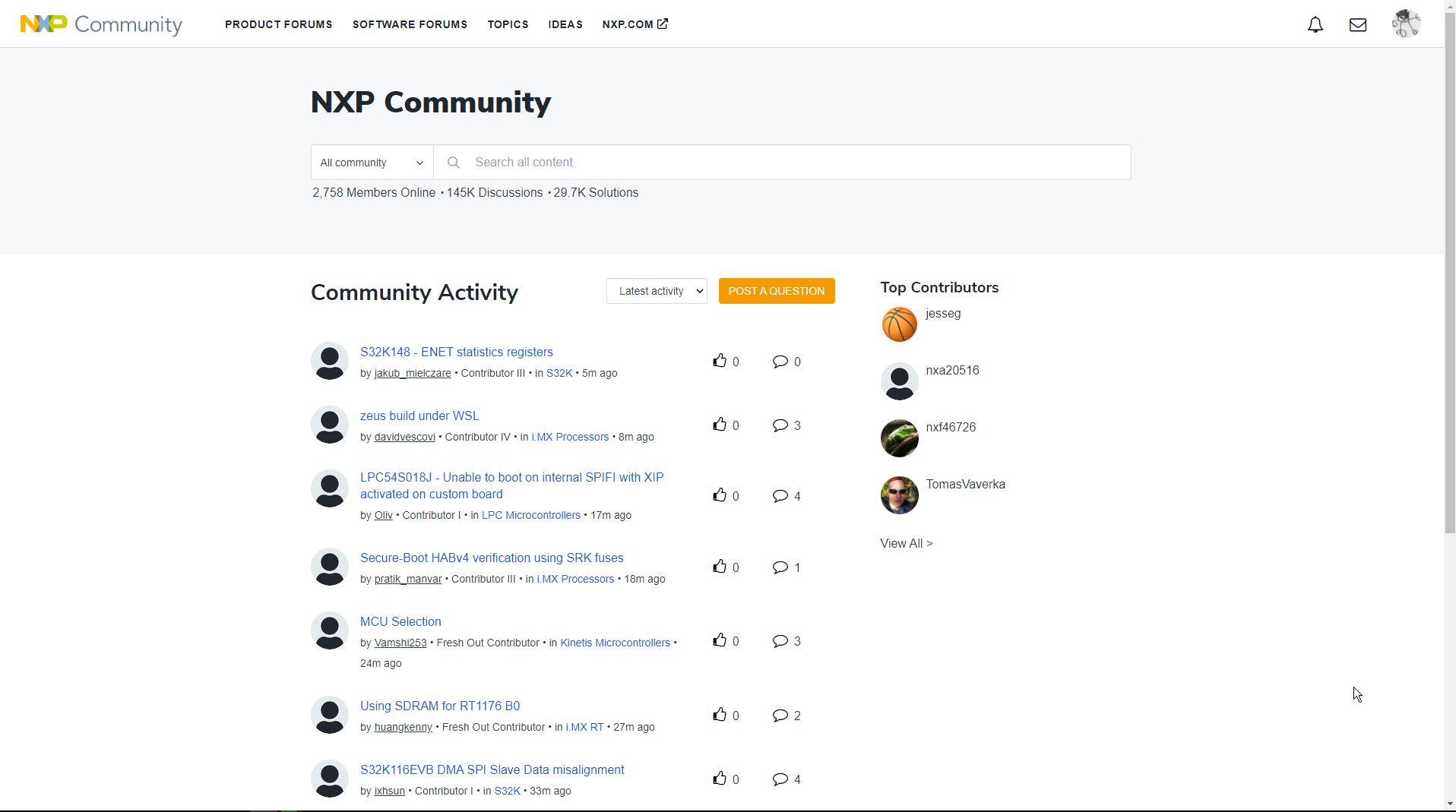Screen dimensions: 1456x812
Task: Open the Latest activity sort dropdown
Action: pyautogui.click(x=657, y=291)
